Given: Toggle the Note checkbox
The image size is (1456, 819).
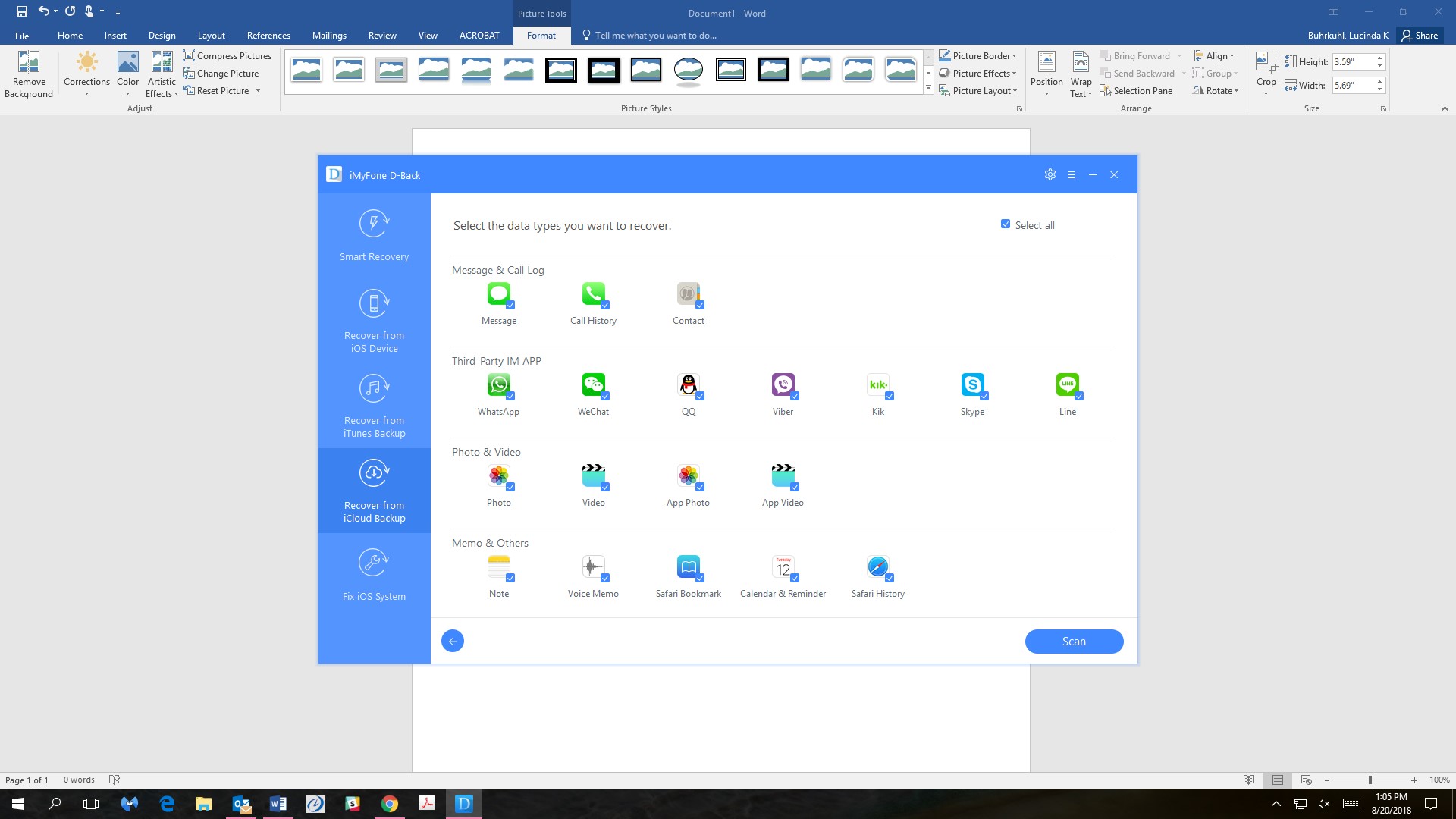Looking at the screenshot, I should pos(510,578).
